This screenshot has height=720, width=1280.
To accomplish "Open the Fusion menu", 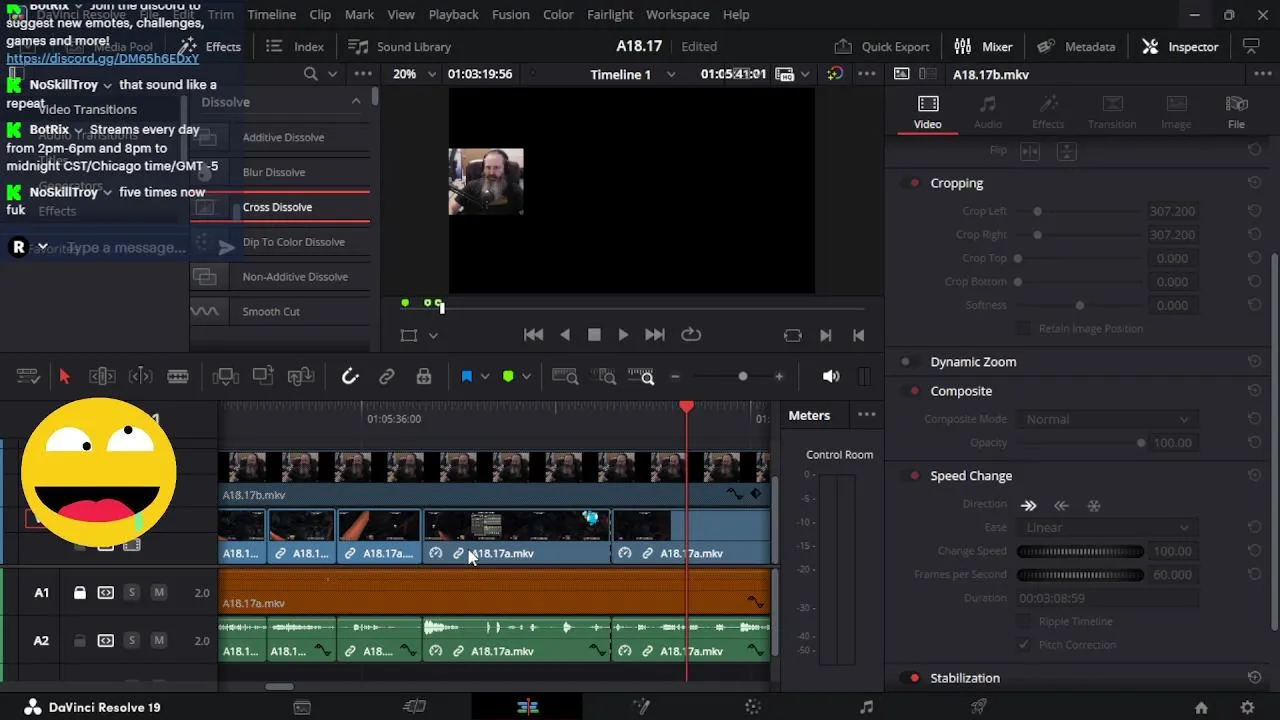I will [511, 15].
